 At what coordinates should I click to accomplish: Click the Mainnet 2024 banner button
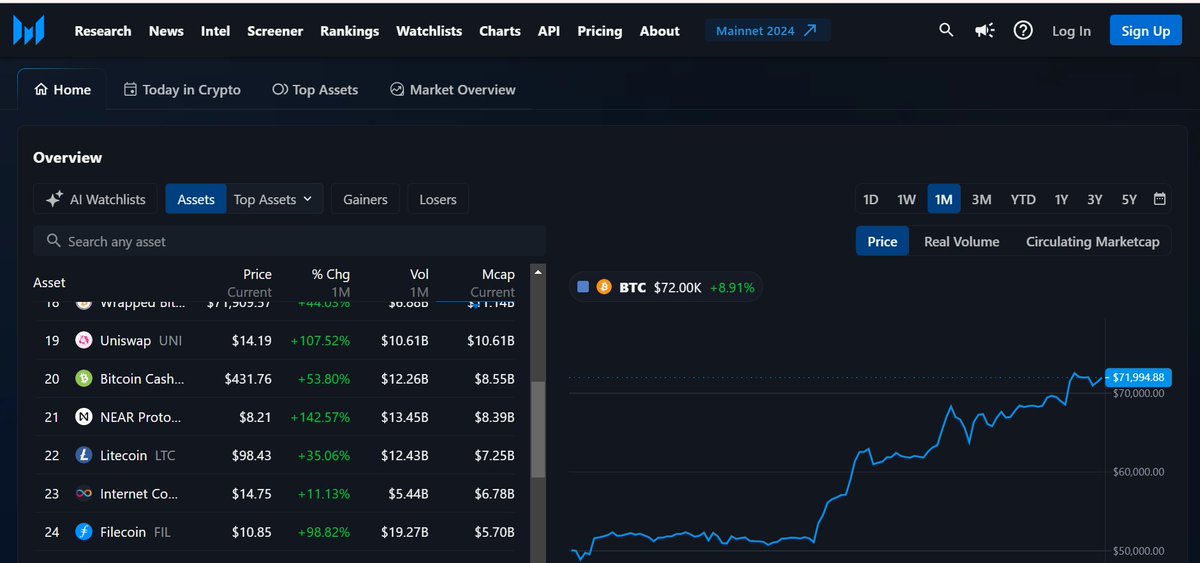tap(767, 31)
